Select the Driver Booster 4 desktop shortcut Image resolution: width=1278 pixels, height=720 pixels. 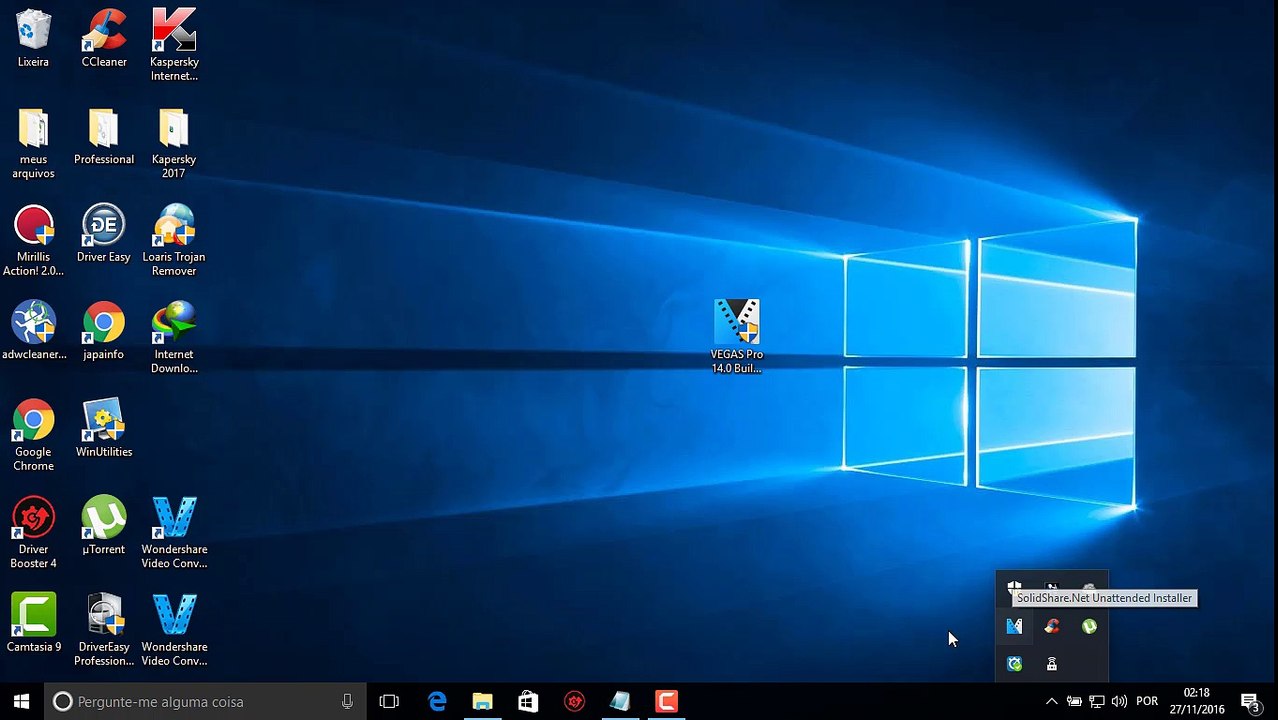pos(33,533)
